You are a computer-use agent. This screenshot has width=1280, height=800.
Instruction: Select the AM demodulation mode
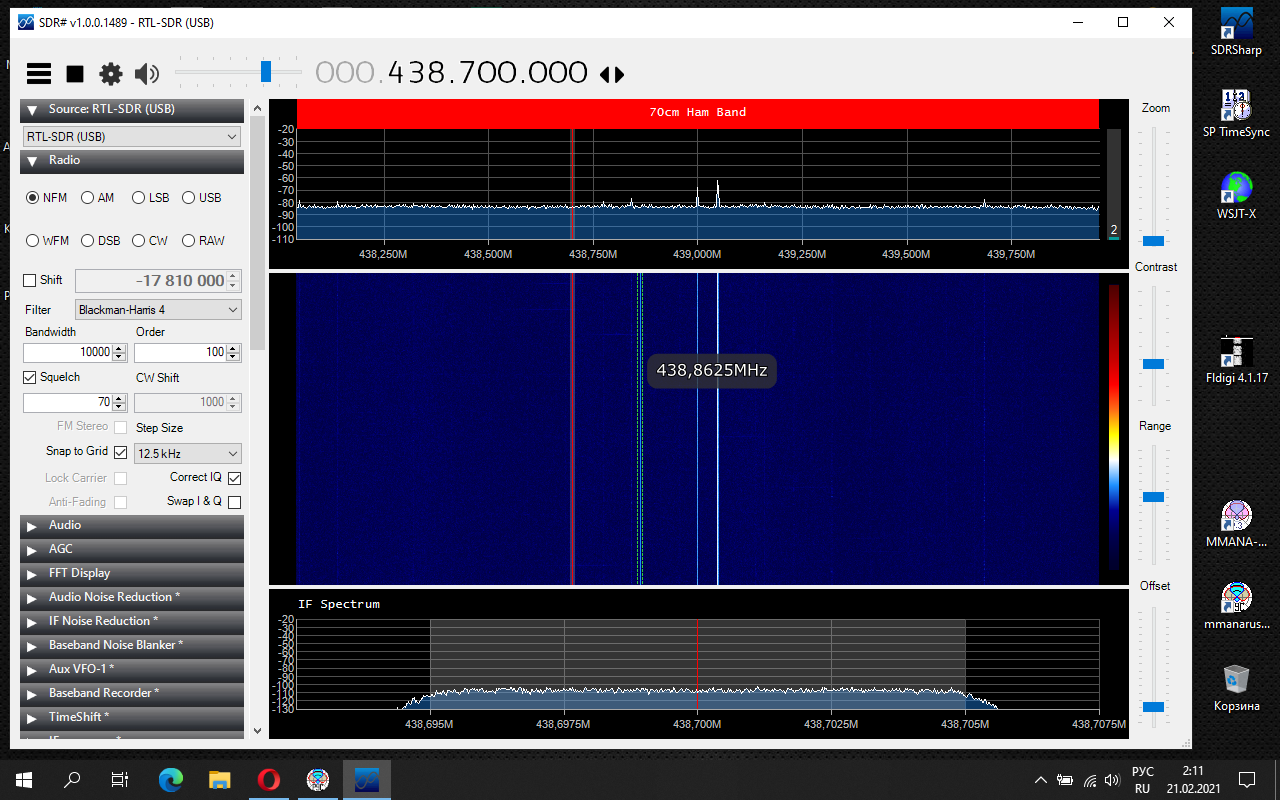[88, 198]
